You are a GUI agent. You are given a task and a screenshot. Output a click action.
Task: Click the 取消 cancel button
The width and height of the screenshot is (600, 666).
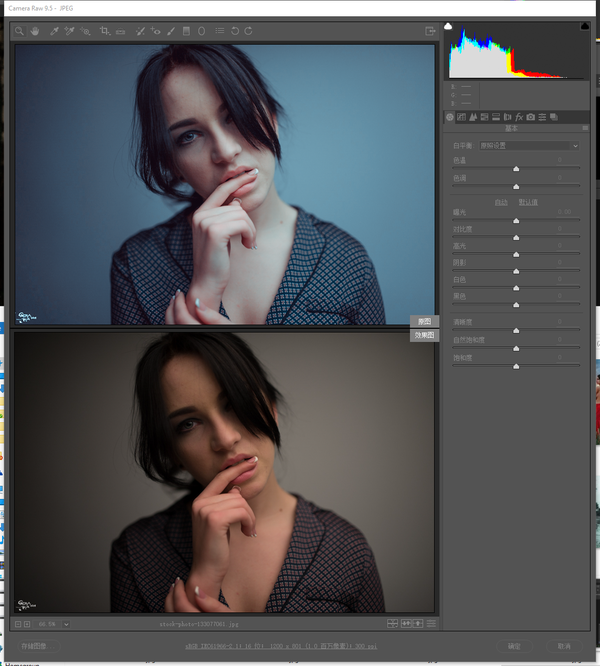pyautogui.click(x=564, y=646)
